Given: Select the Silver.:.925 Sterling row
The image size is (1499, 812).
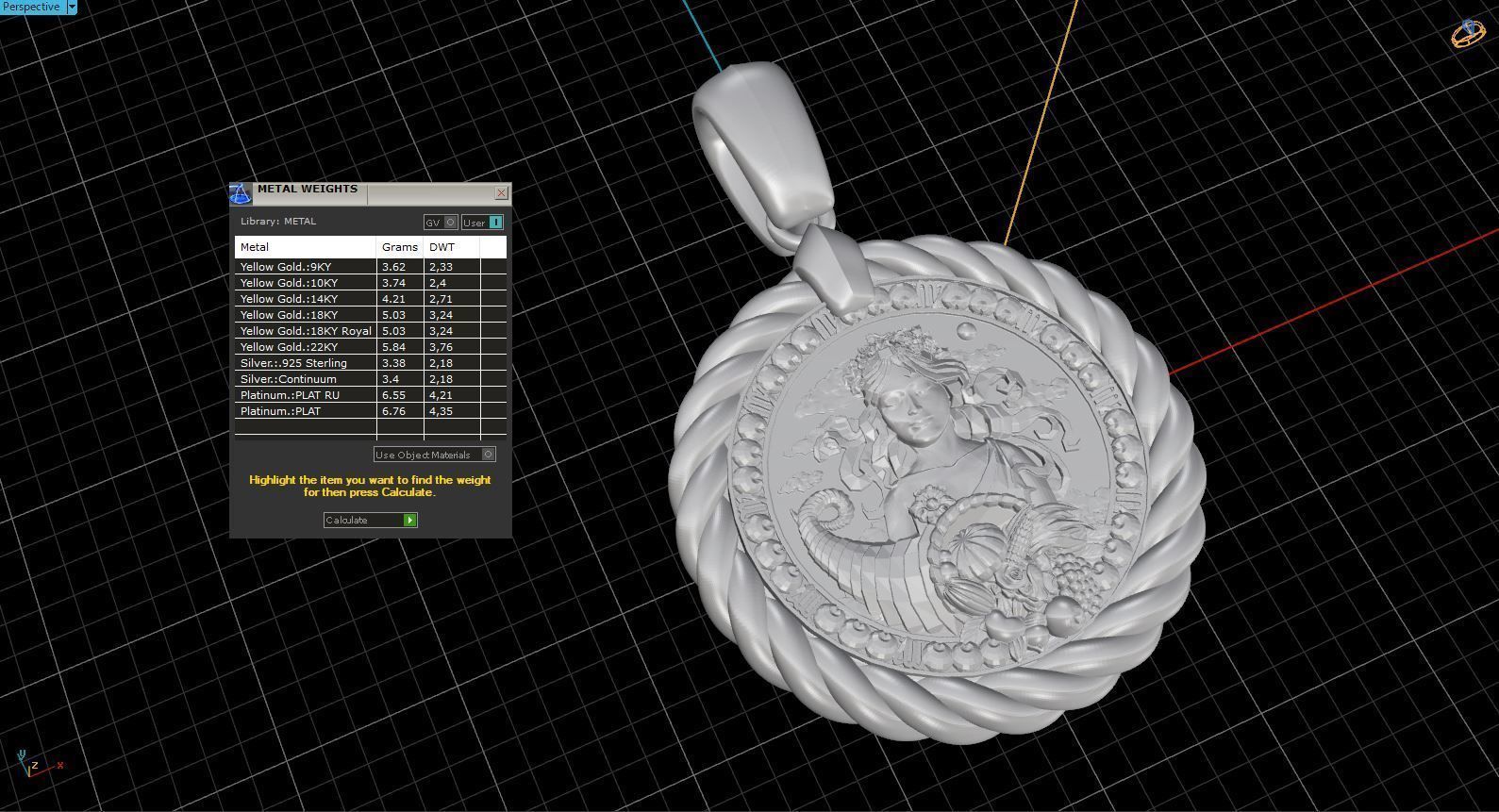Looking at the screenshot, I should [x=371, y=363].
